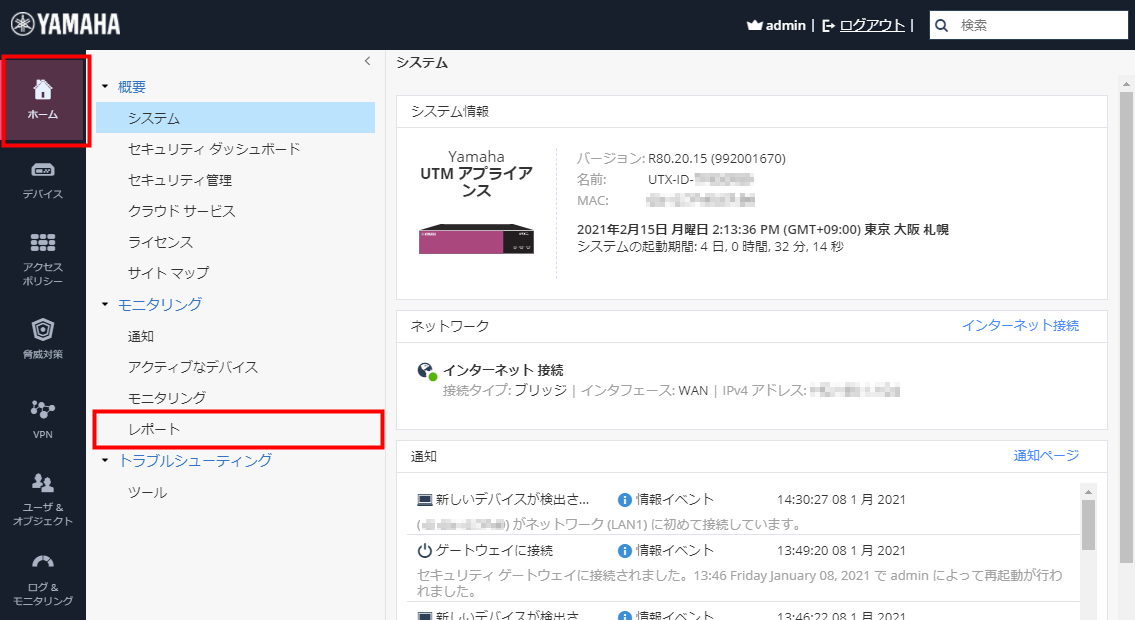Go to 通知ページ link
The height and width of the screenshot is (620, 1135).
pyautogui.click(x=1046, y=456)
